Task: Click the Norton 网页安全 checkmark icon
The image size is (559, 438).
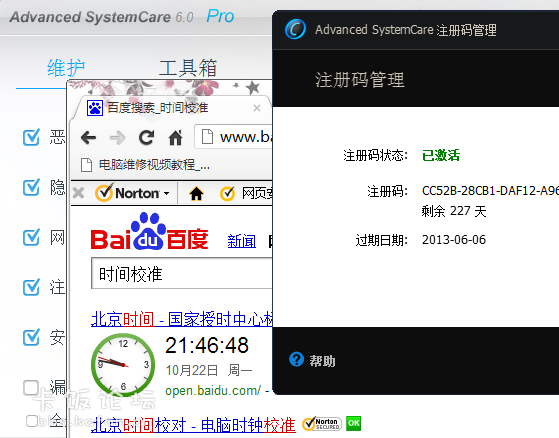Action: coord(227,194)
